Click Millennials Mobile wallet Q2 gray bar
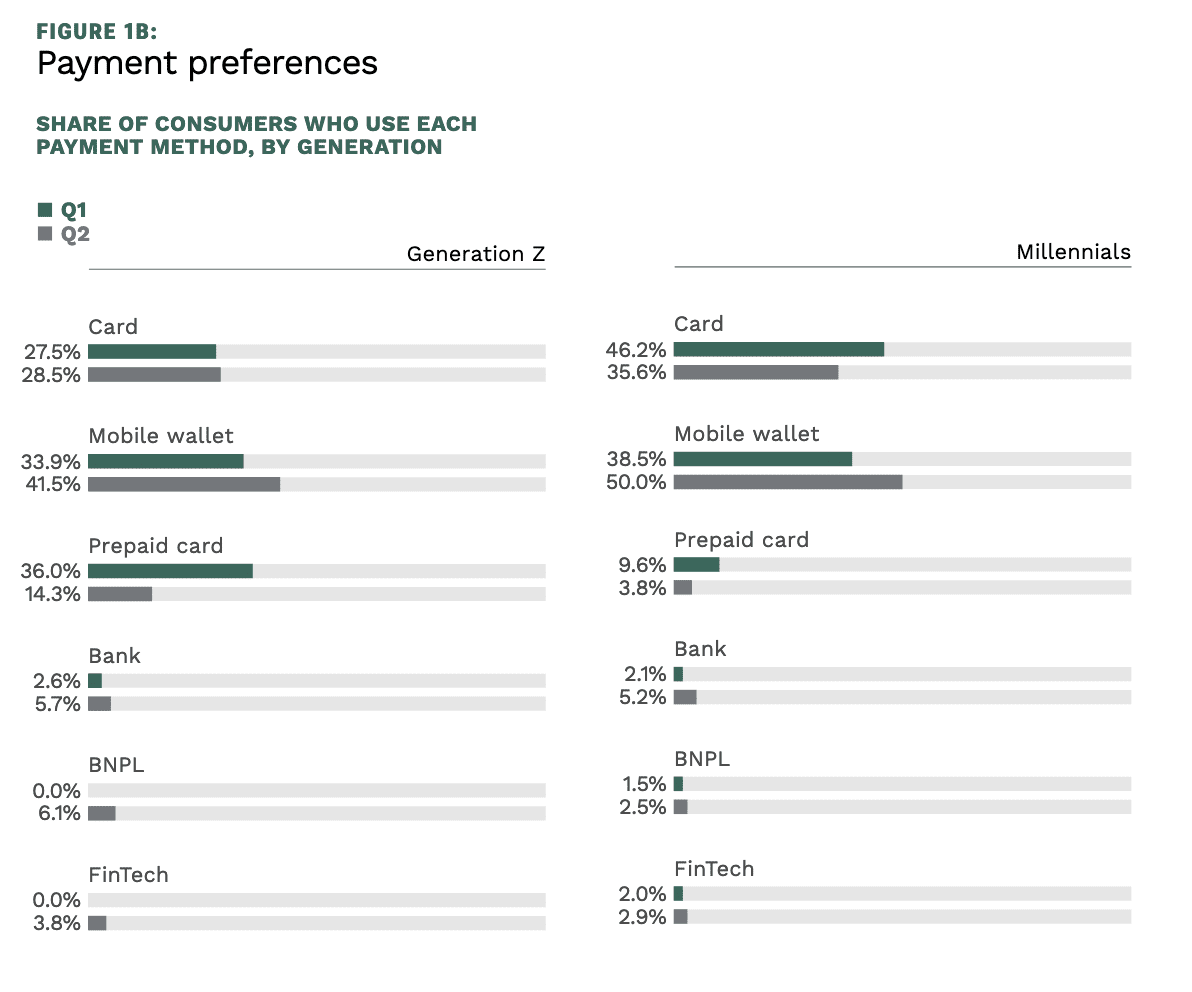This screenshot has width=1192, height=992. click(787, 482)
